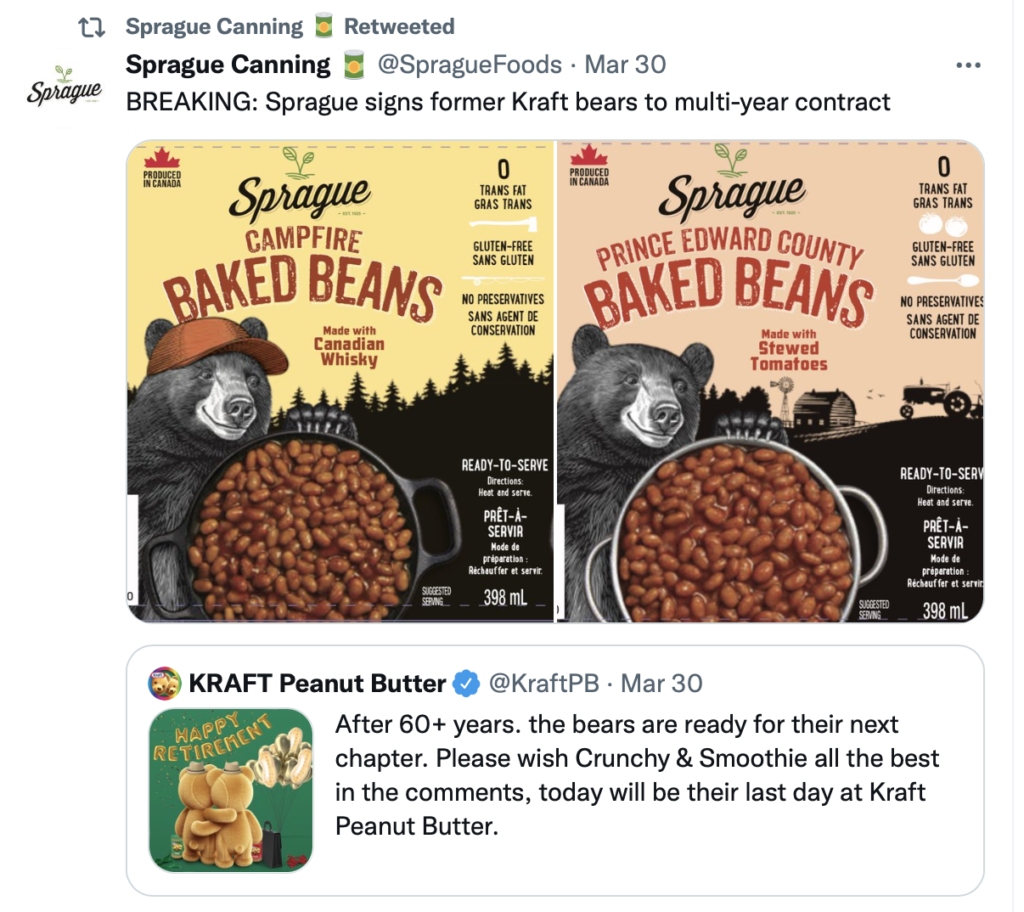Open the "Sprague Canning Retweeted" link
The width and height of the screenshot is (1024, 912).
(290, 27)
